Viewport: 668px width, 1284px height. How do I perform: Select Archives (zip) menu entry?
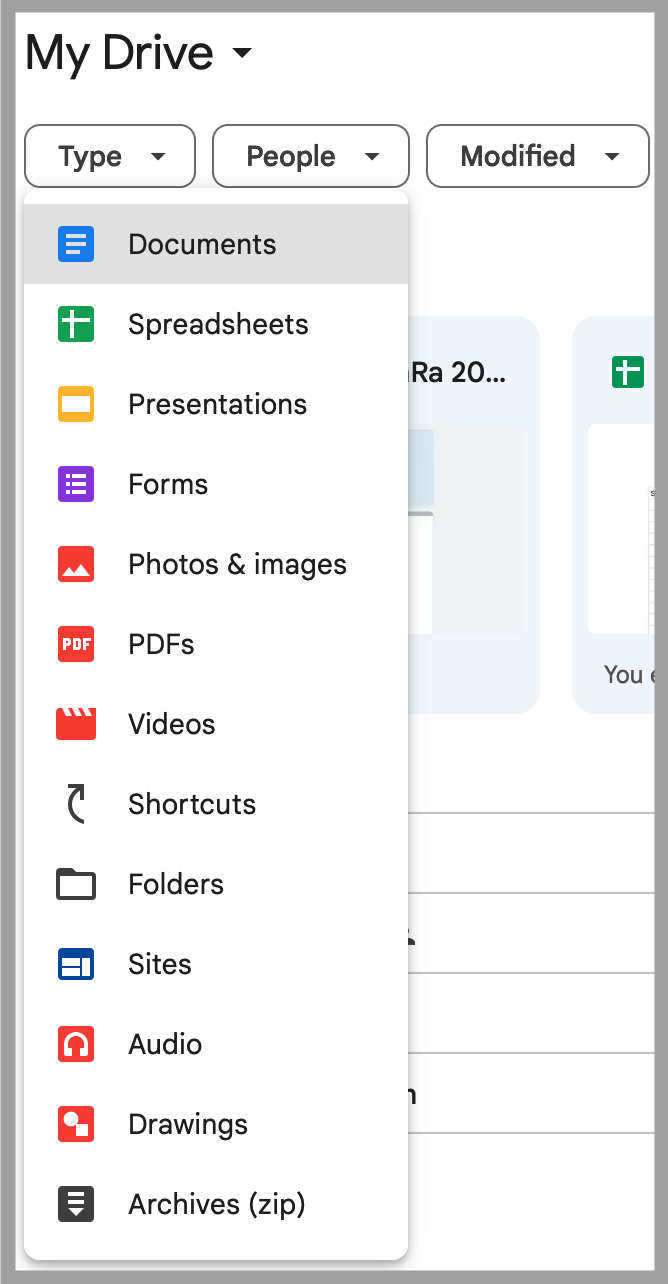pos(216,1204)
